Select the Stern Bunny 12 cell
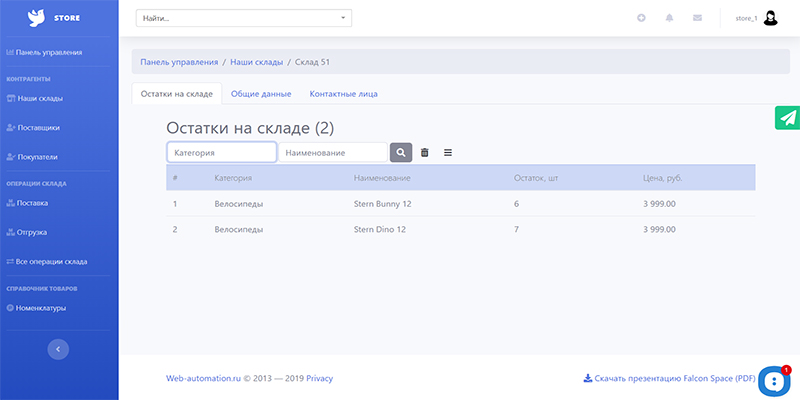Viewport: 800px width, 400px height. click(383, 204)
